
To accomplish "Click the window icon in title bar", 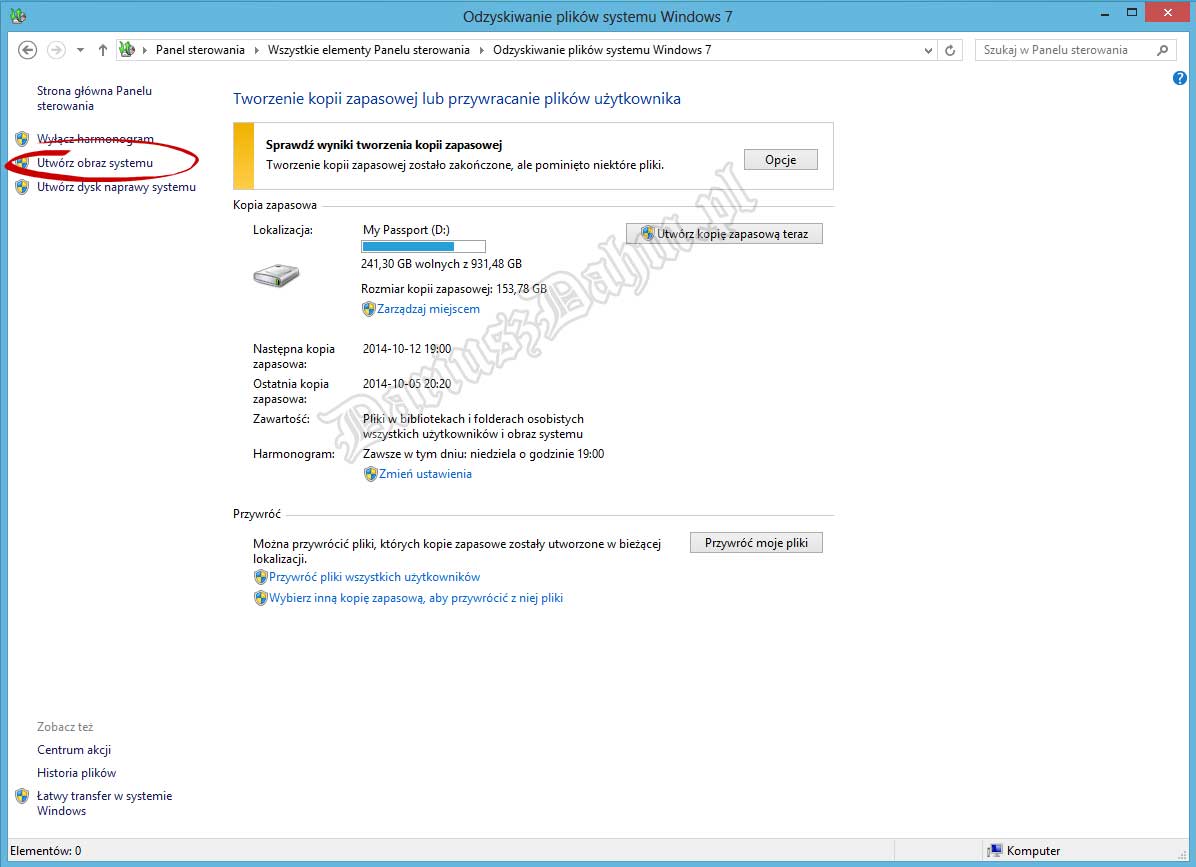I will (18, 15).
